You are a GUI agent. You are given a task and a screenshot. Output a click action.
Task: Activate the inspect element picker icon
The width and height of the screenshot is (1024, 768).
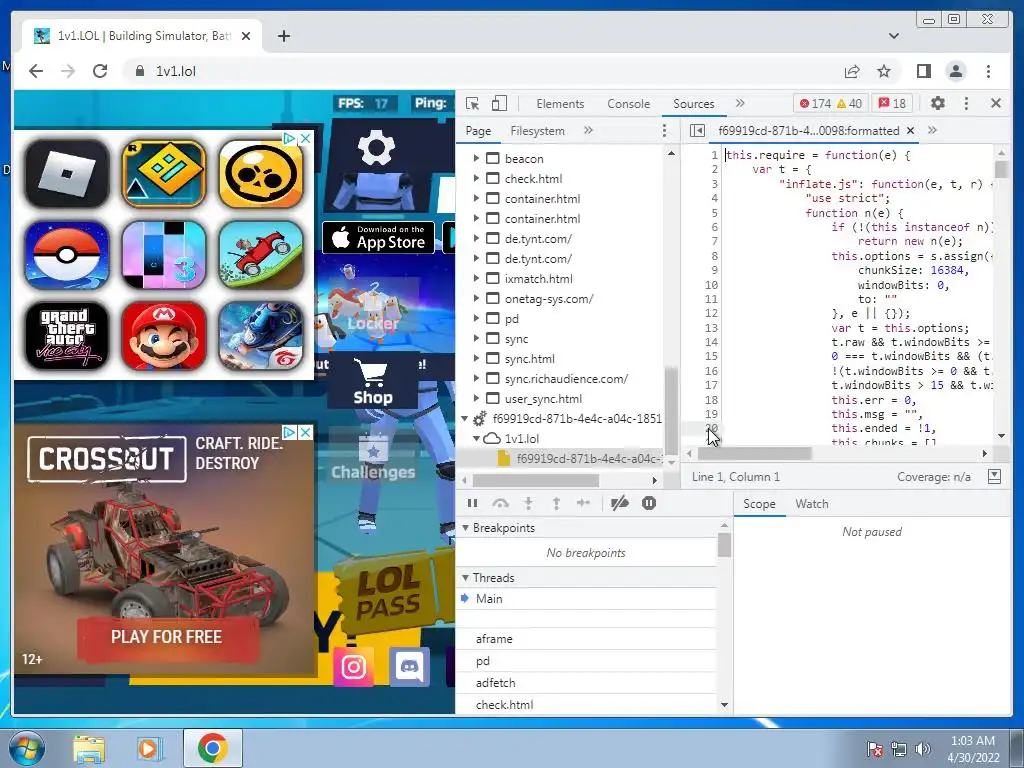472,103
